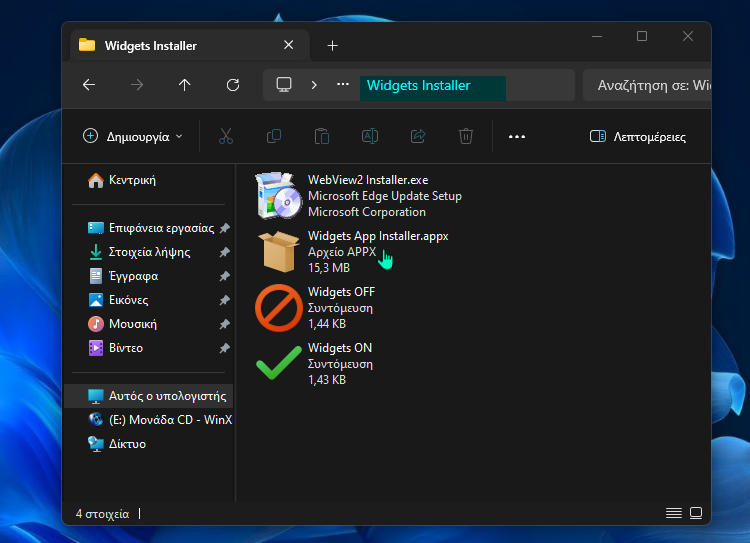Switch to large thumbnails view in status bar
This screenshot has width=750, height=543.
(696, 513)
